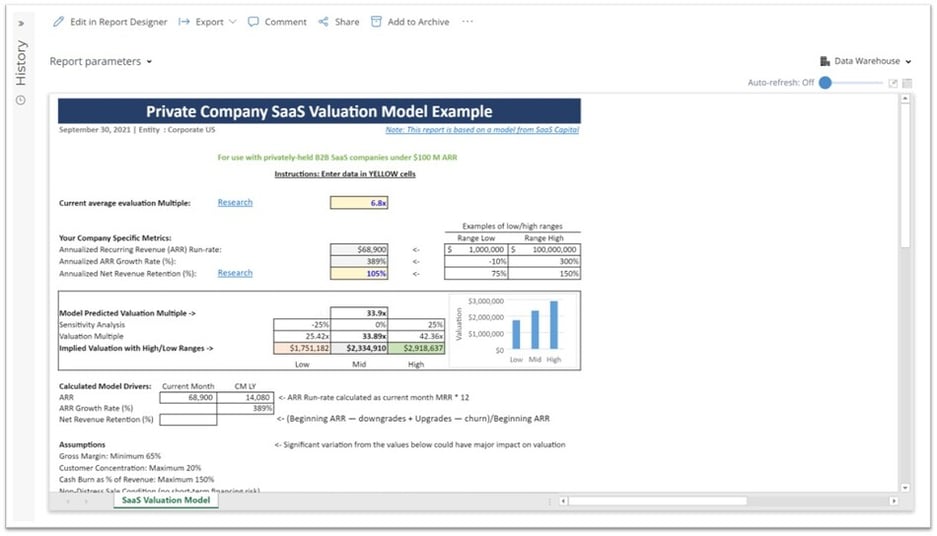Select the 389% ARR growth rate cell
The height and width of the screenshot is (536, 937).
pyautogui.click(x=359, y=262)
